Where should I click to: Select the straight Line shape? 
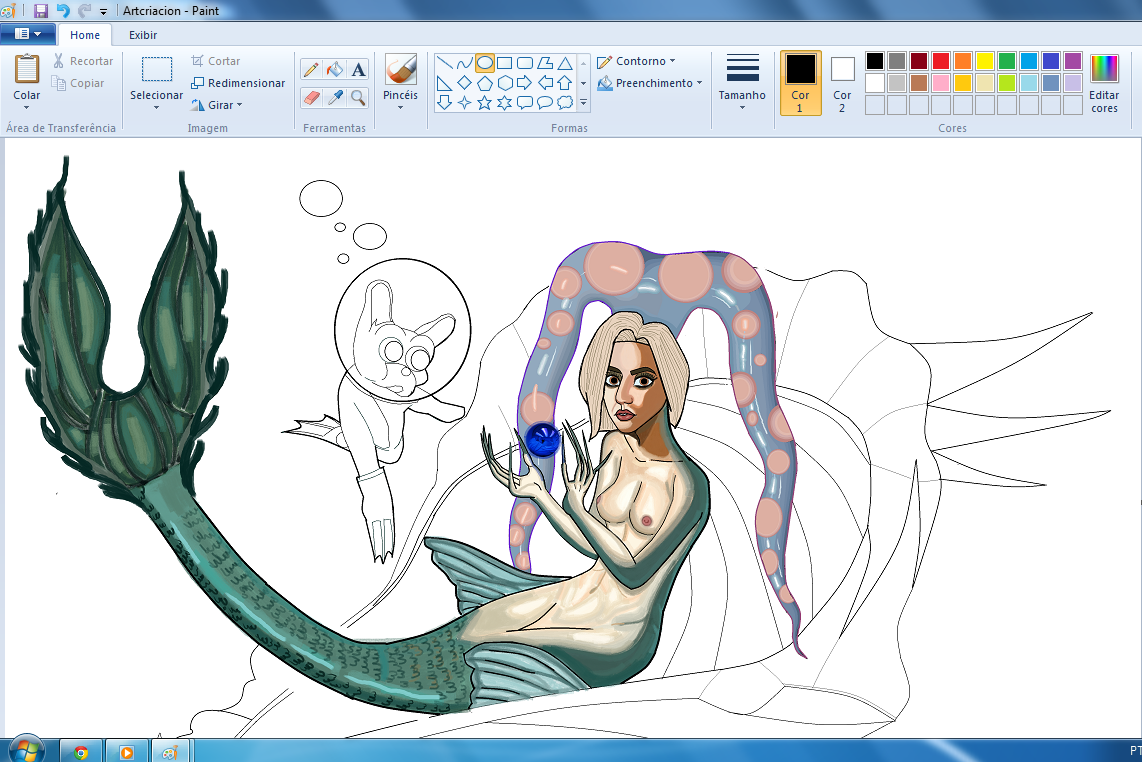(444, 63)
